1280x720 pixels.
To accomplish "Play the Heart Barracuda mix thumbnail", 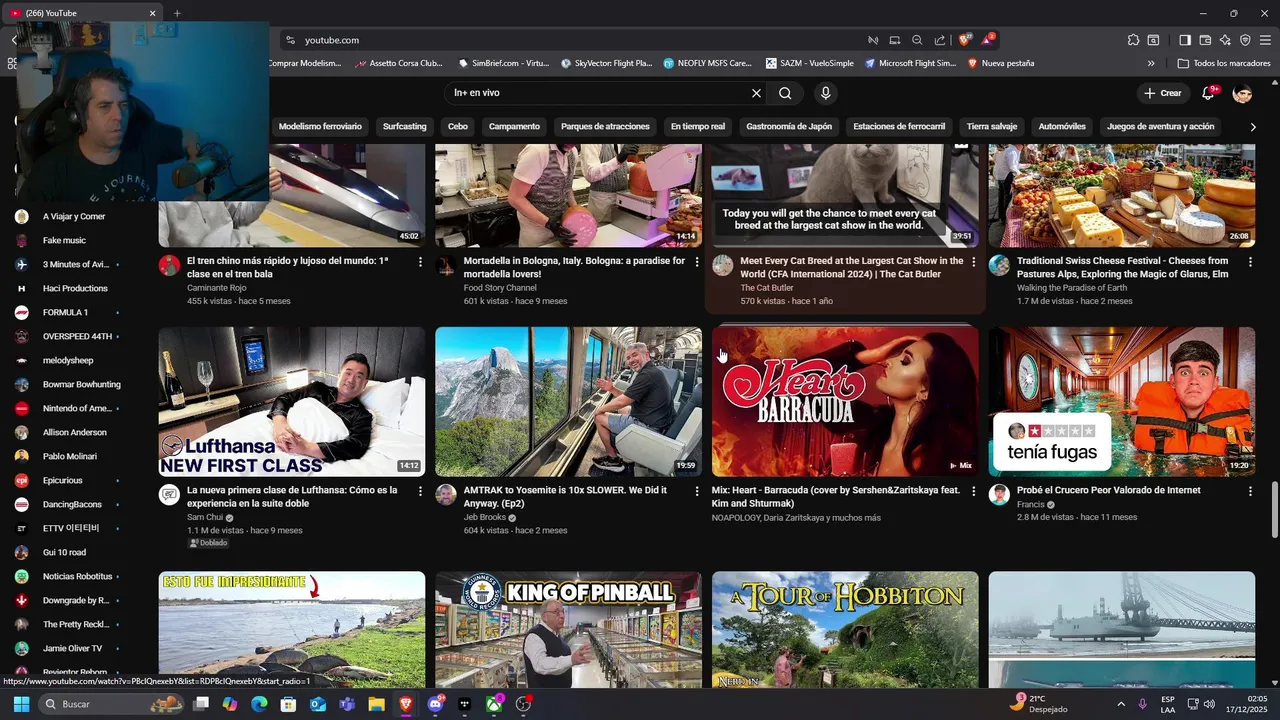I will point(845,401).
